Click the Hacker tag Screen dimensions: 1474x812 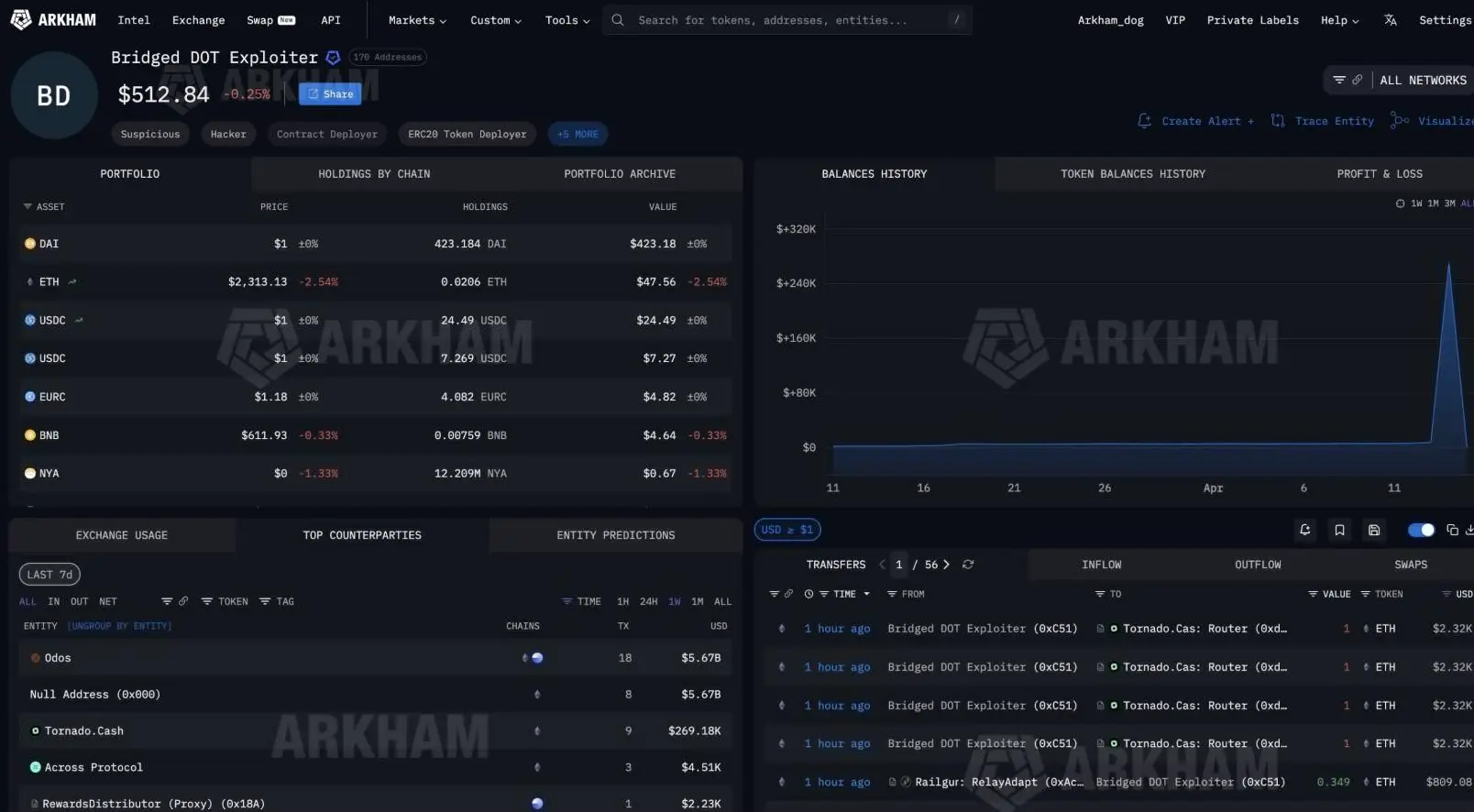pos(228,134)
